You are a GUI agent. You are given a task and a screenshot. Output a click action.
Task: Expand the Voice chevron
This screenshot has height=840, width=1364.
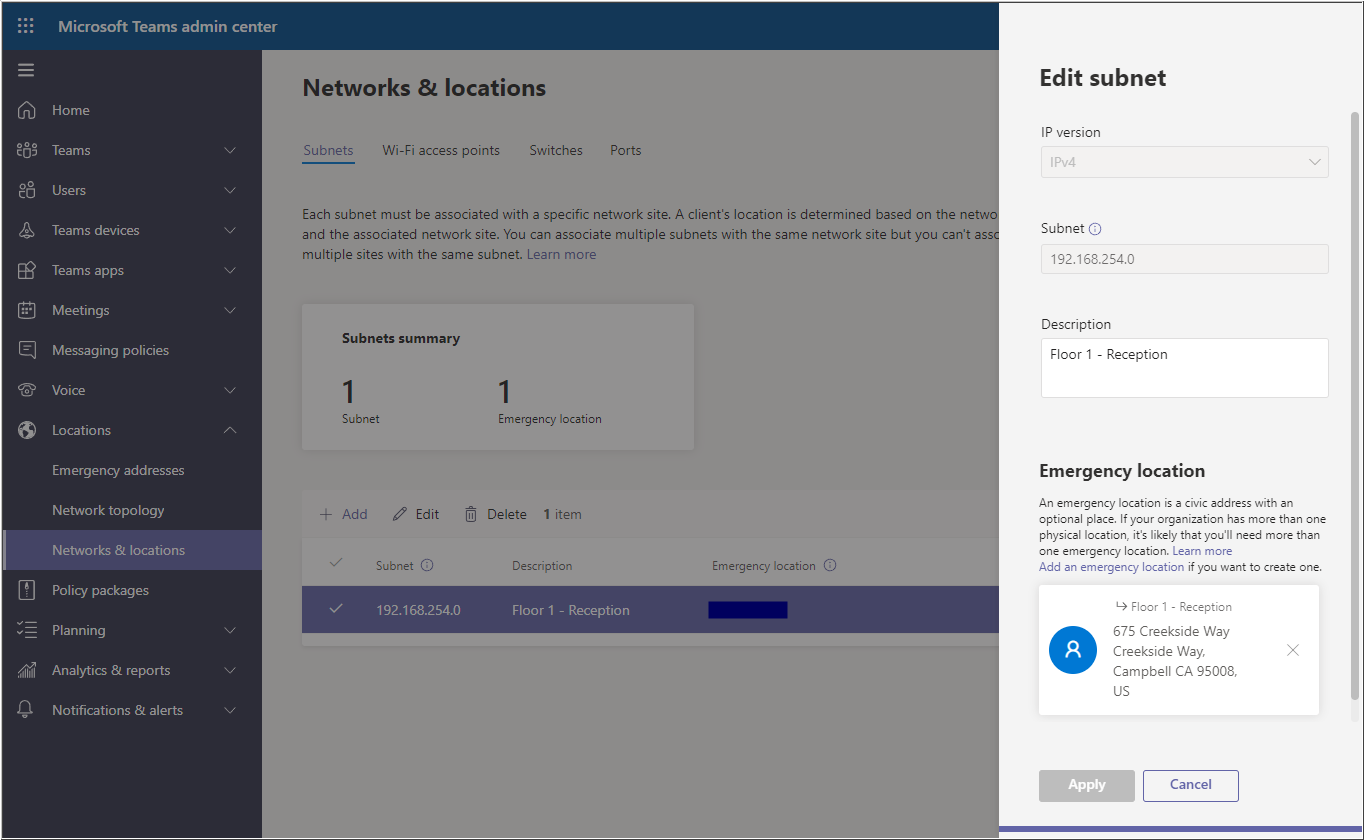click(230, 390)
